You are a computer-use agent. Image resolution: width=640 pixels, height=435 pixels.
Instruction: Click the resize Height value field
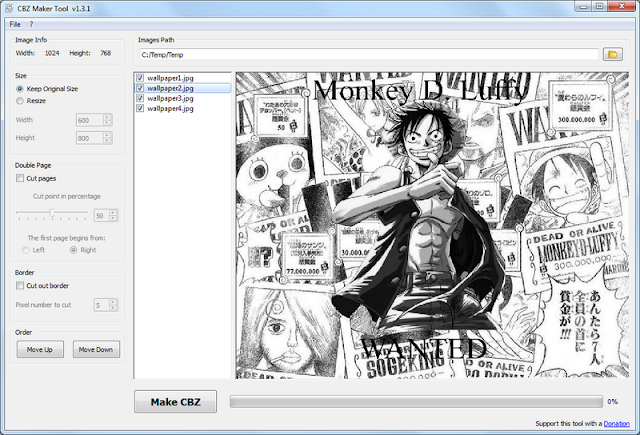point(90,138)
